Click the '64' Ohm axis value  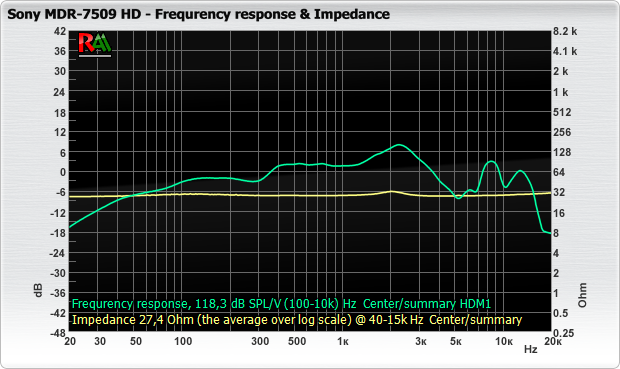tap(559, 172)
